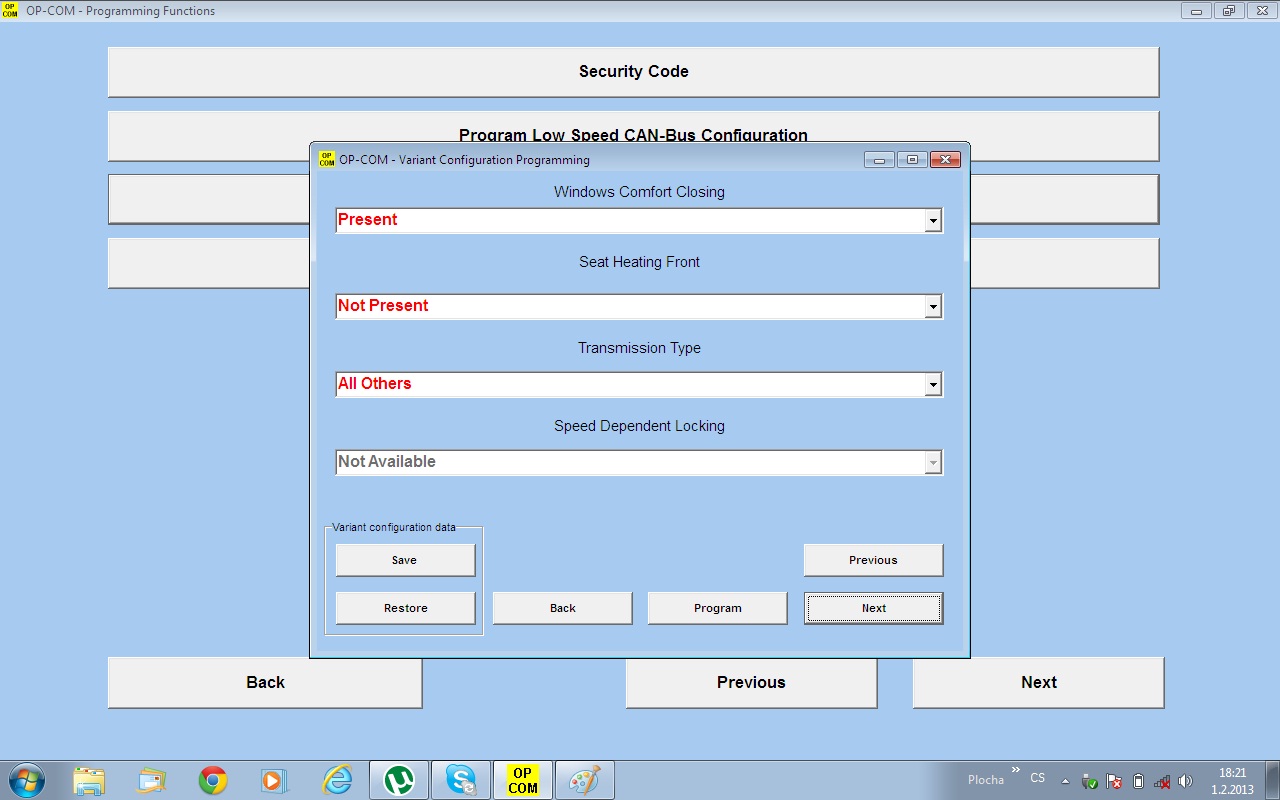Launch Internet Explorer from the taskbar
The width and height of the screenshot is (1280, 800).
(x=337, y=780)
